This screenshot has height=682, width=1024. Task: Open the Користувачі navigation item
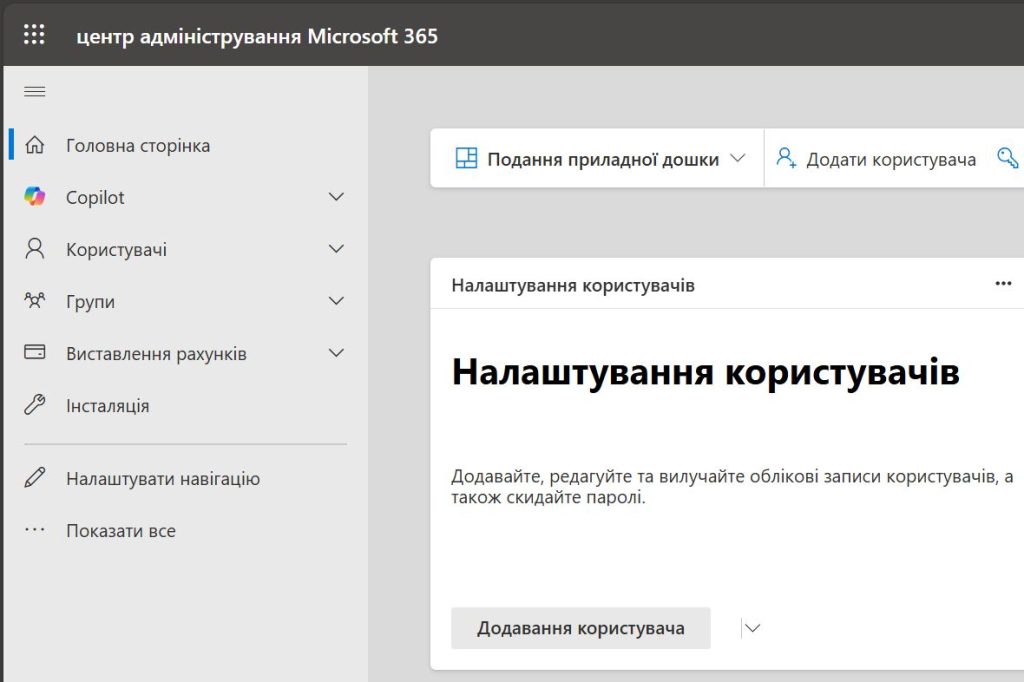116,250
